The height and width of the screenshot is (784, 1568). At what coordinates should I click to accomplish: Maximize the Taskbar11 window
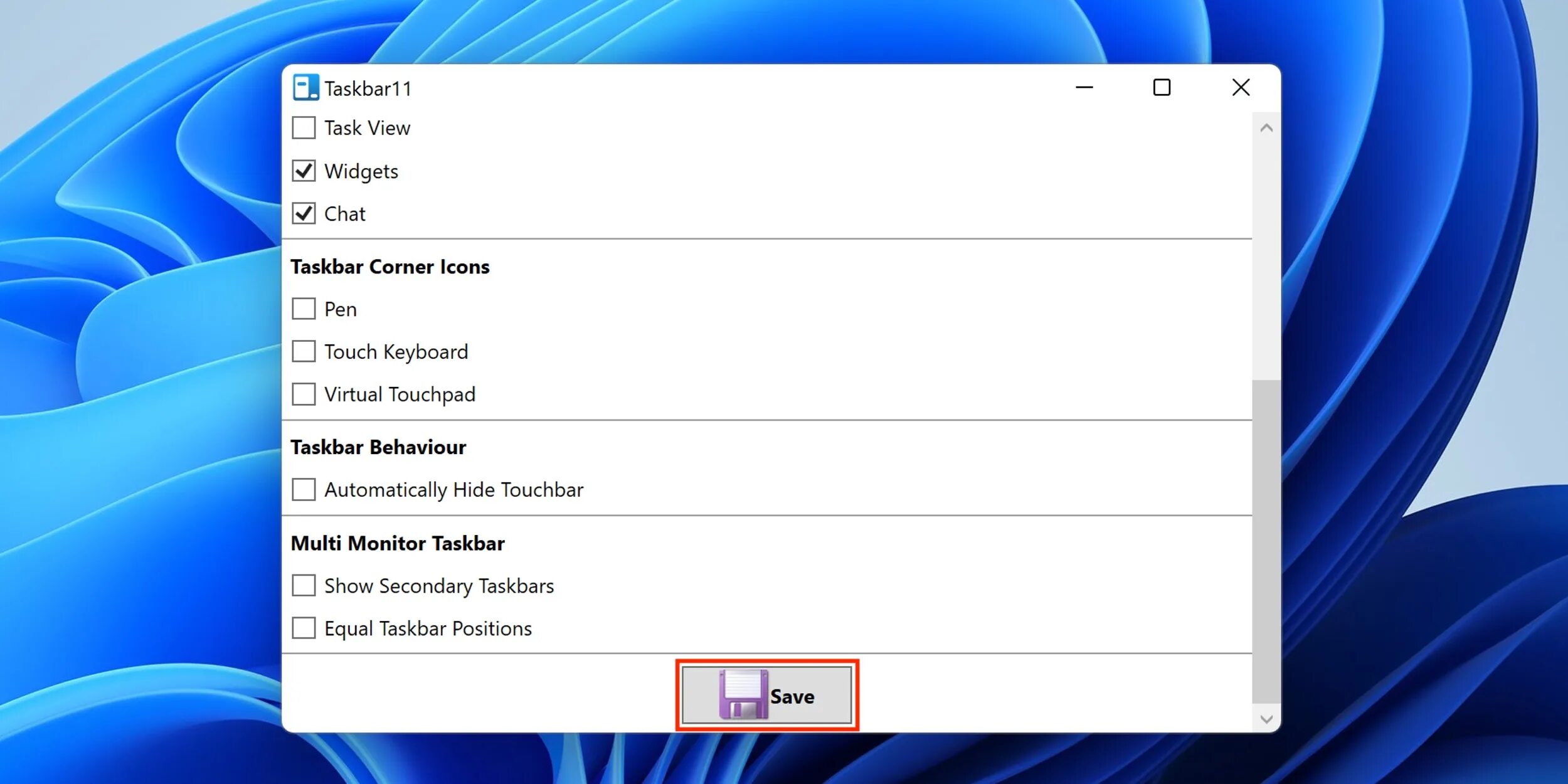pos(1162,88)
